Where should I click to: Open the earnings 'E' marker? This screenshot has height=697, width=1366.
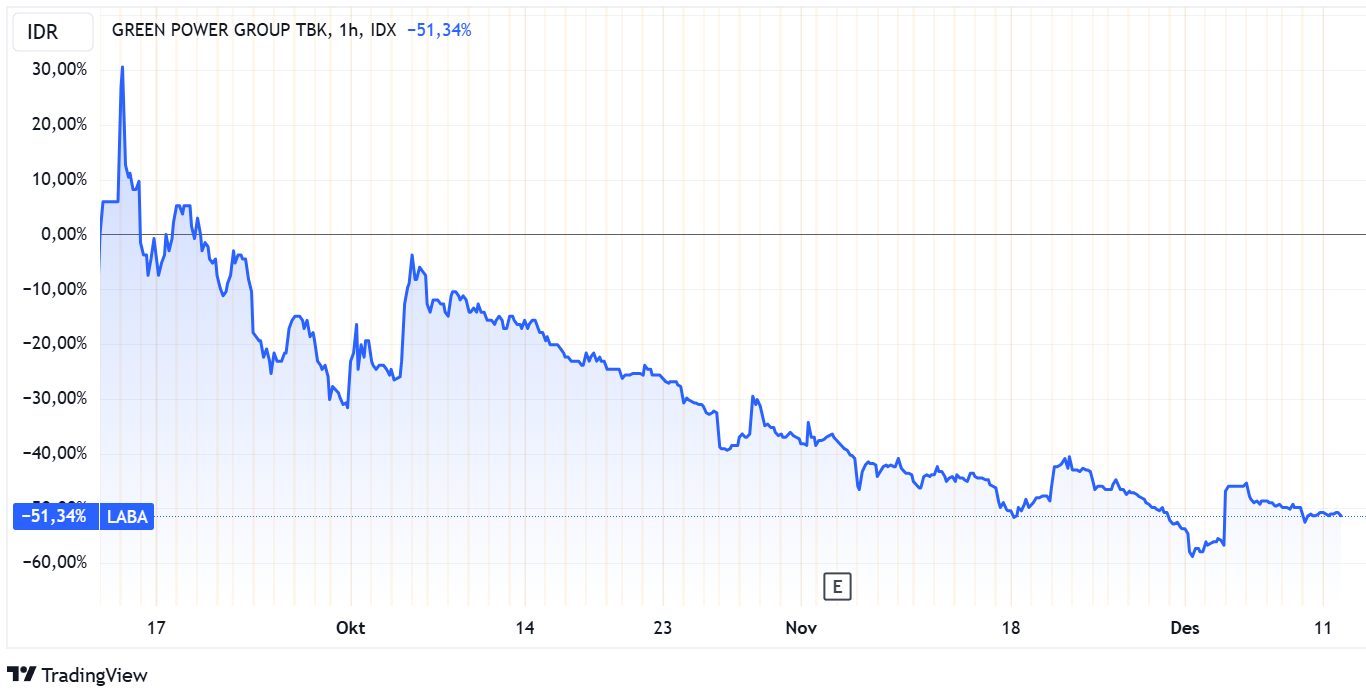point(836,587)
